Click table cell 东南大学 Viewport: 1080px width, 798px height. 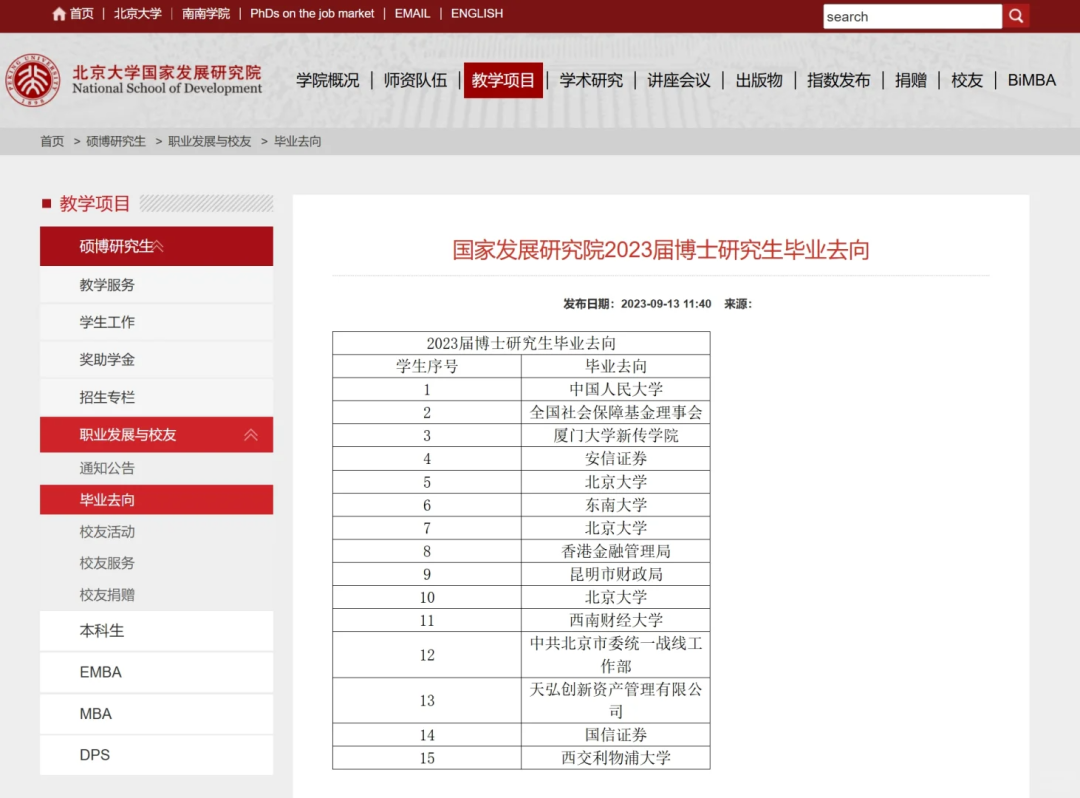click(616, 505)
